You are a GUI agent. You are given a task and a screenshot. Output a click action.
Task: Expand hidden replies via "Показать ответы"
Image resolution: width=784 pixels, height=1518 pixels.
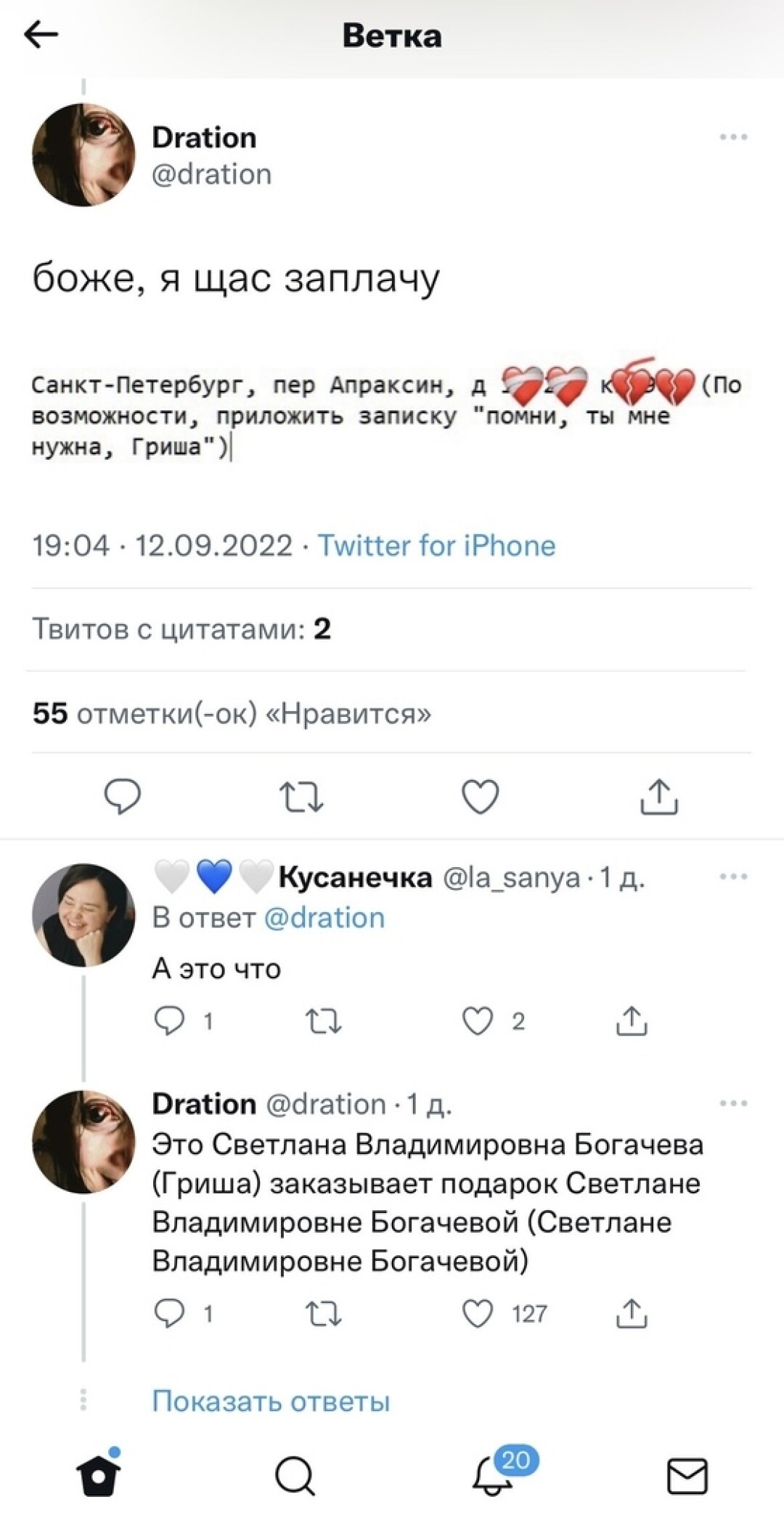tap(271, 1400)
